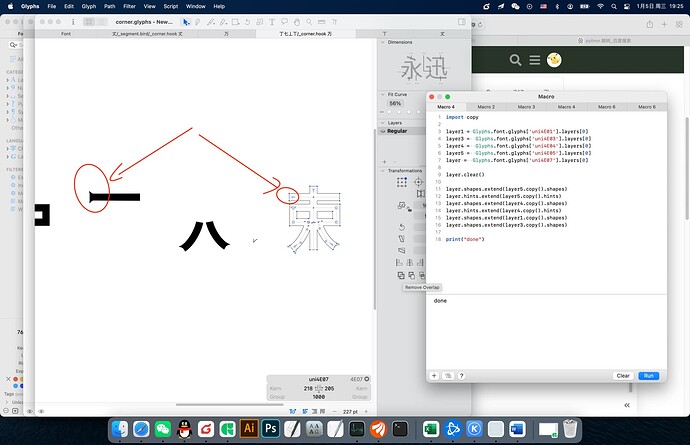
Task: Open the _segment.bird/_corner.hook edit tab
Action: click(x=147, y=34)
